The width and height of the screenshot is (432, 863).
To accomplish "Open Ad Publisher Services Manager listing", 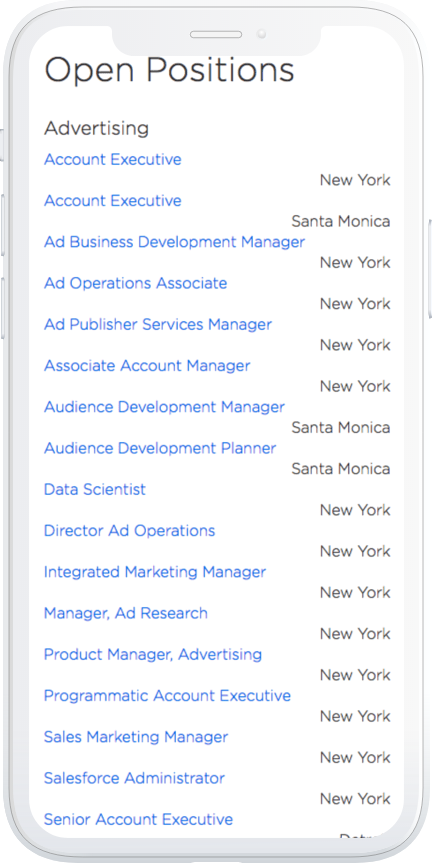I will pyautogui.click(x=158, y=325).
